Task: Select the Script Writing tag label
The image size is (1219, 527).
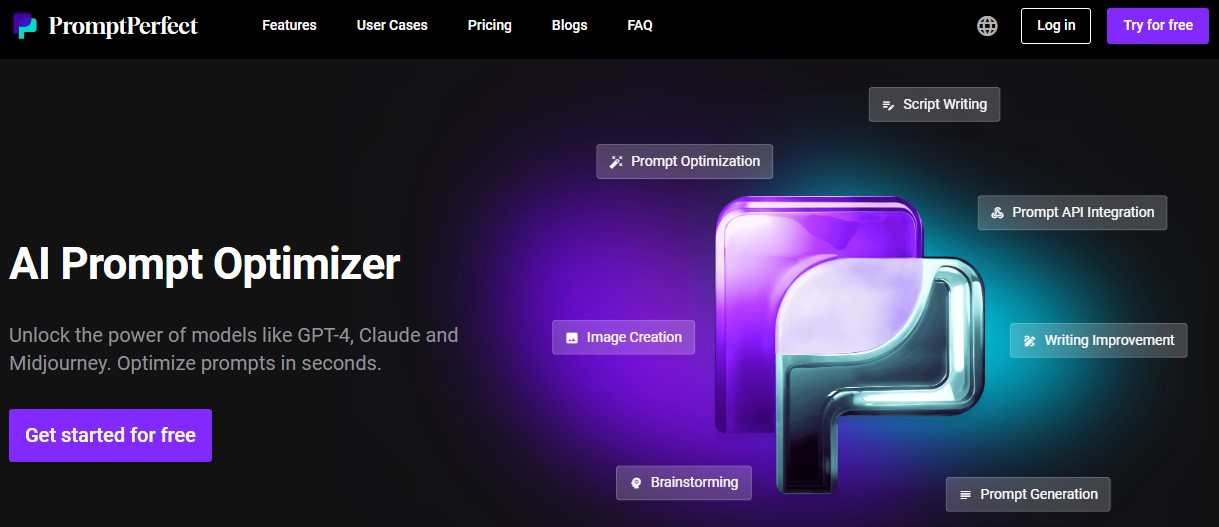Action: (945, 104)
